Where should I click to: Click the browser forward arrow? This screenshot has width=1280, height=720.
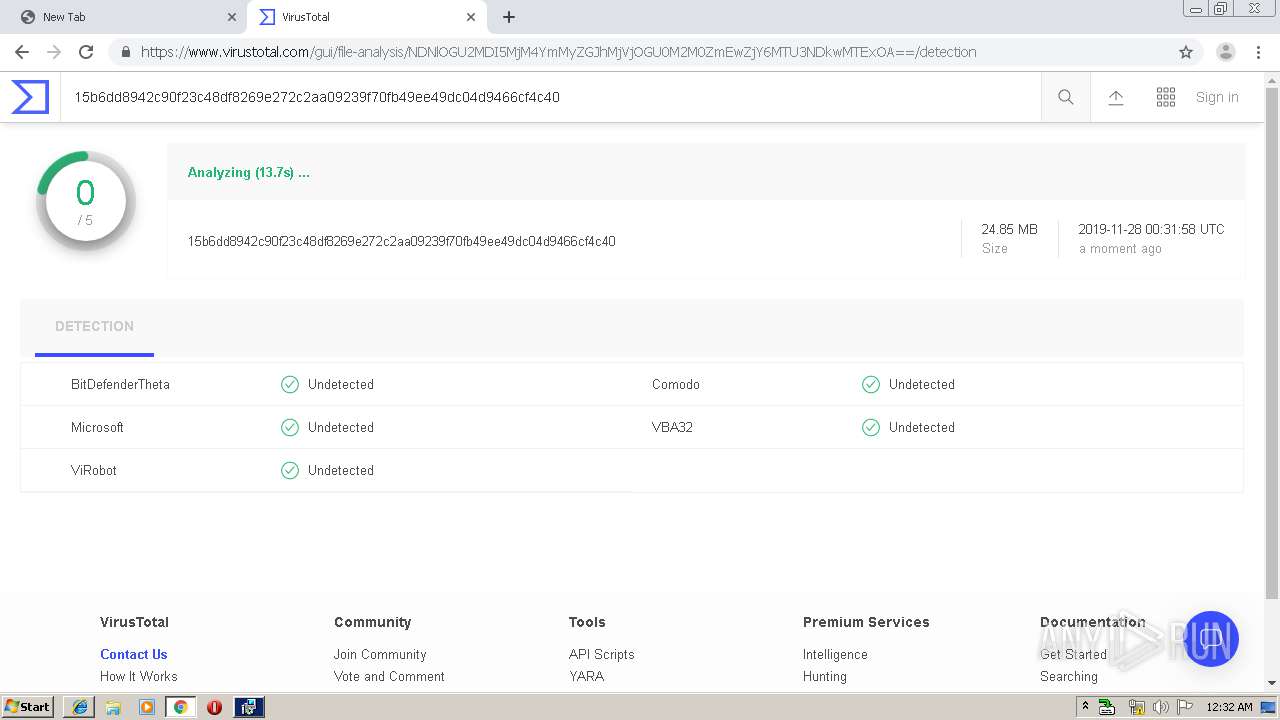54,52
